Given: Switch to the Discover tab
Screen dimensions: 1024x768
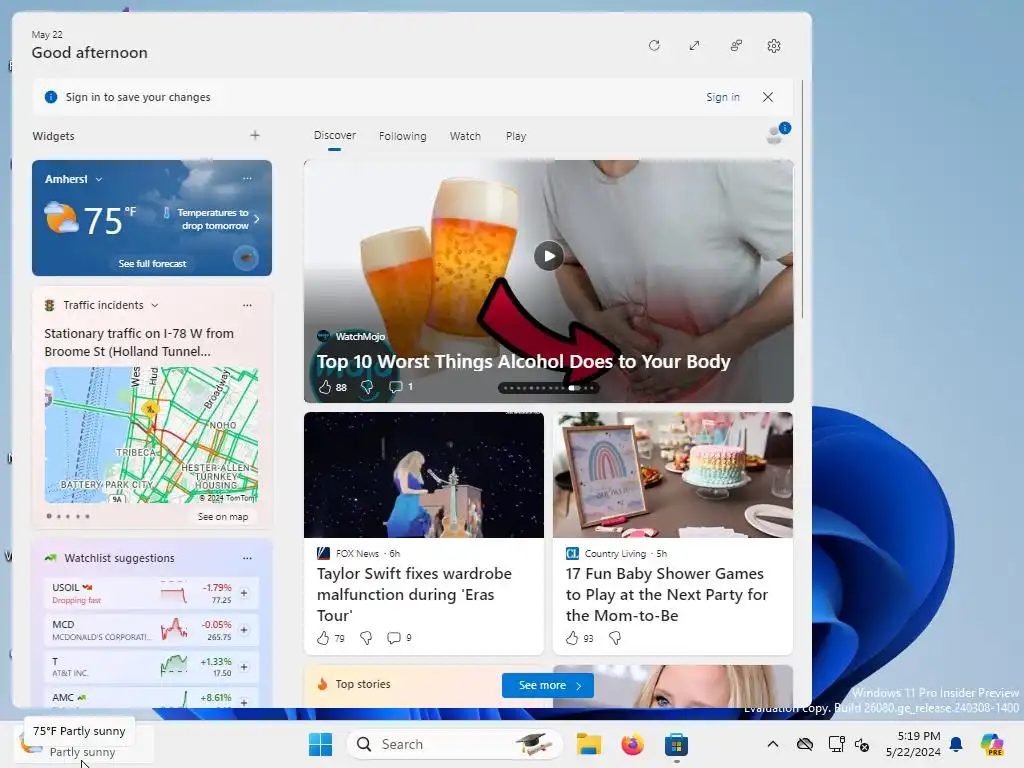Looking at the screenshot, I should (334, 135).
